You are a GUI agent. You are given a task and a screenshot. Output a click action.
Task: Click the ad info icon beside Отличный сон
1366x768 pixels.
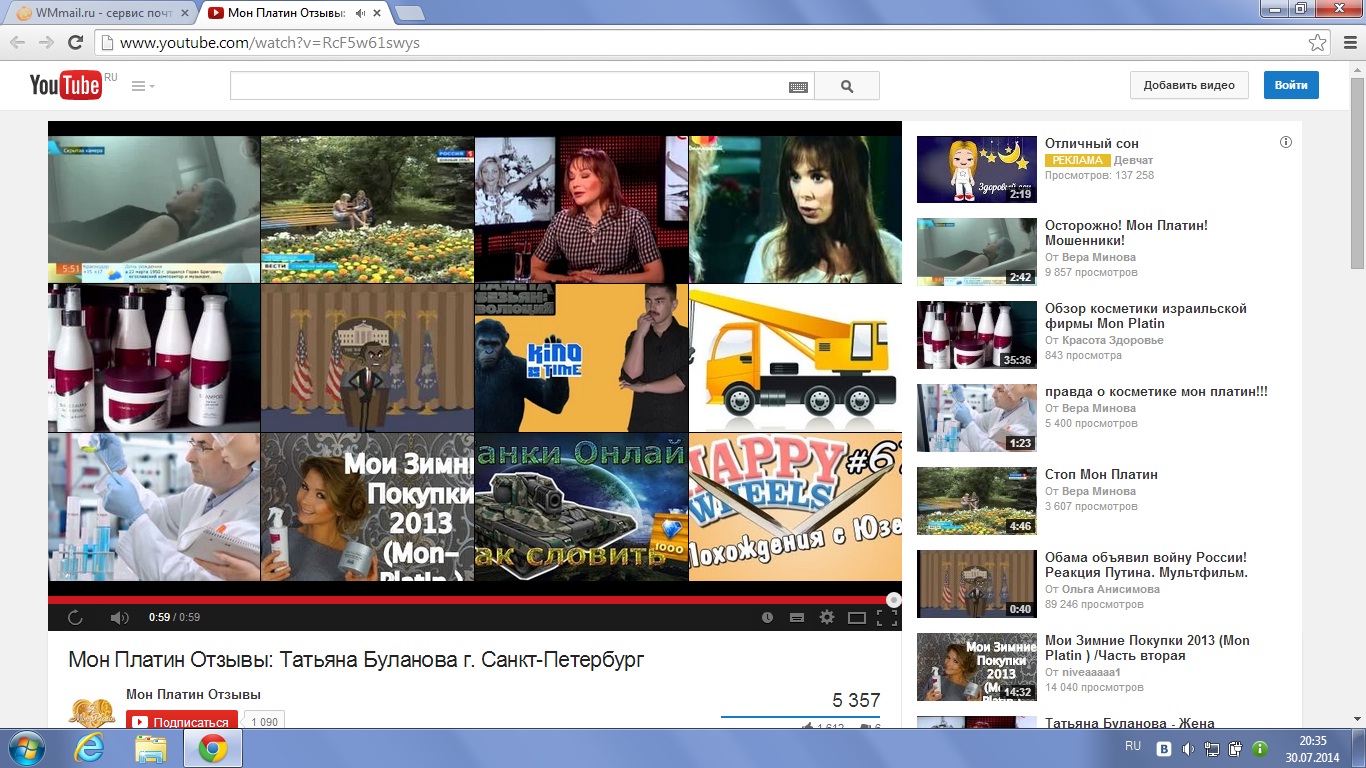(x=1286, y=143)
